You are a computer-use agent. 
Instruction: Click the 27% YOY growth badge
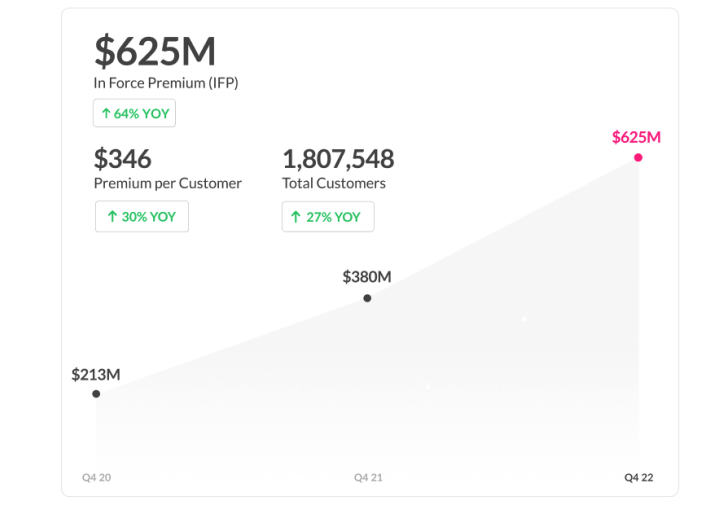point(327,216)
